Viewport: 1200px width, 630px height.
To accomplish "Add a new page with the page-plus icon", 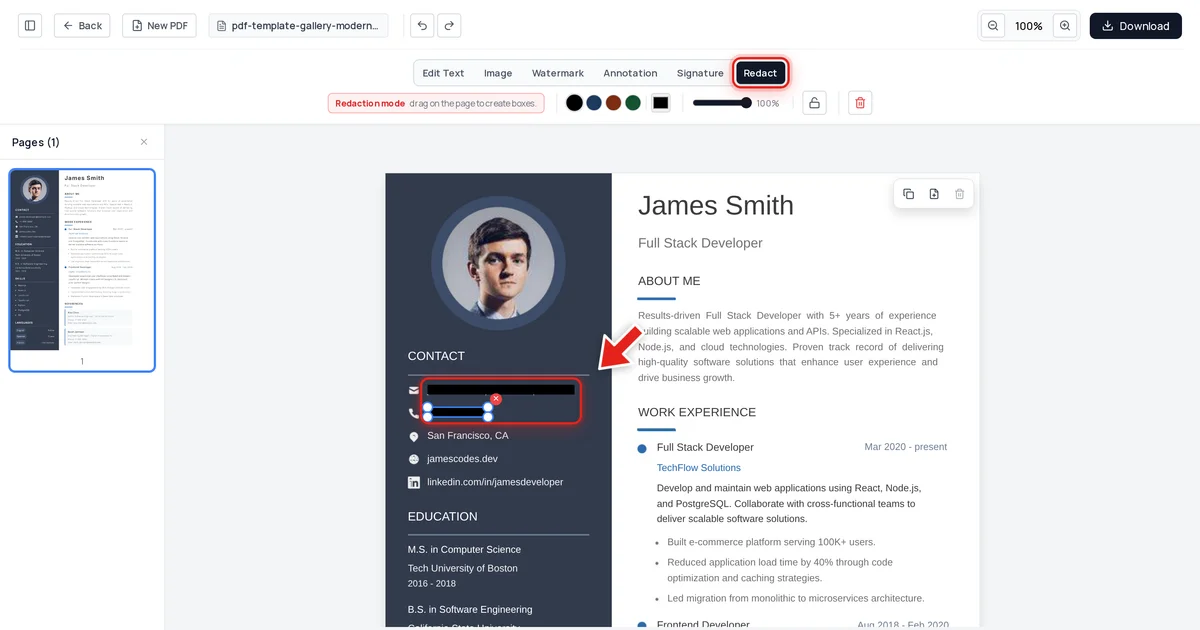I will pos(934,194).
